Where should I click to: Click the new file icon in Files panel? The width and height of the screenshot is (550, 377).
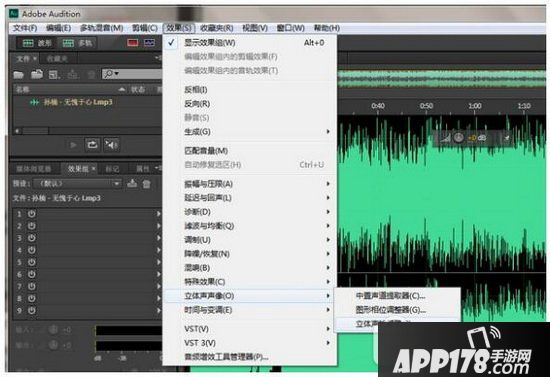pyautogui.click(x=54, y=74)
